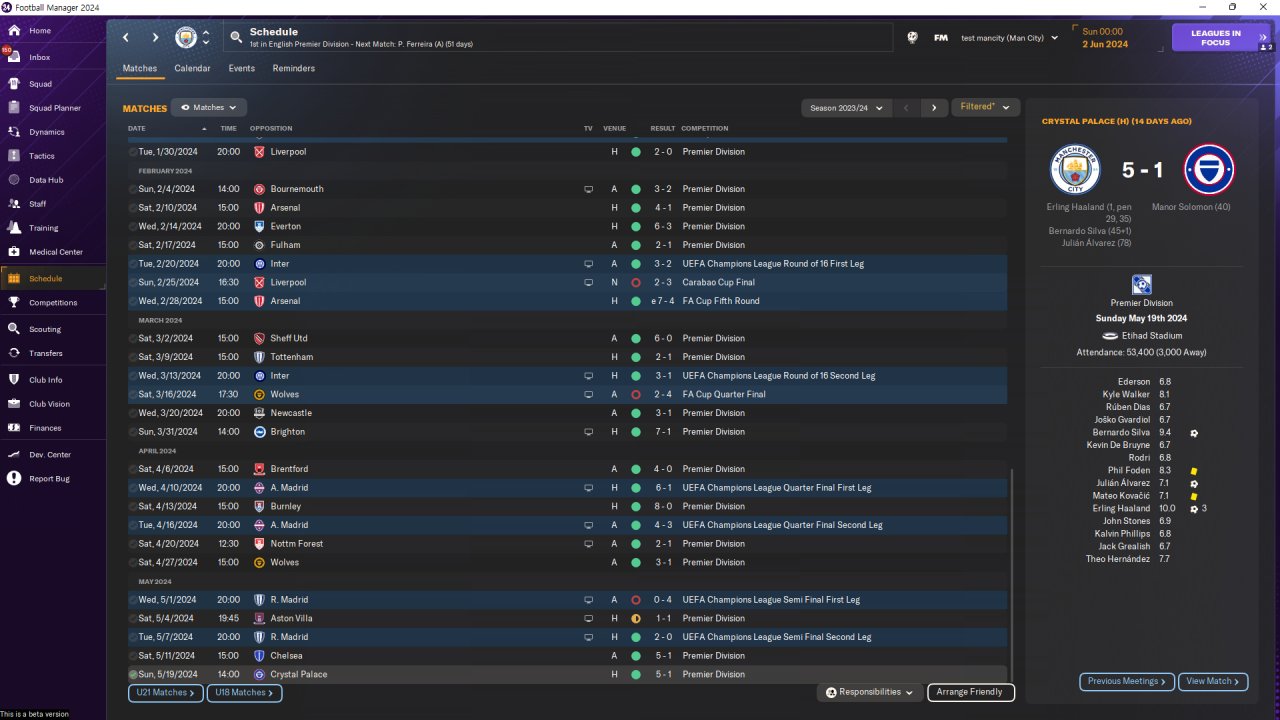Screen dimensions: 1280x720
Task: Select the row marker for Sun 2/4/2024 Bournemouth
Action: point(133,189)
